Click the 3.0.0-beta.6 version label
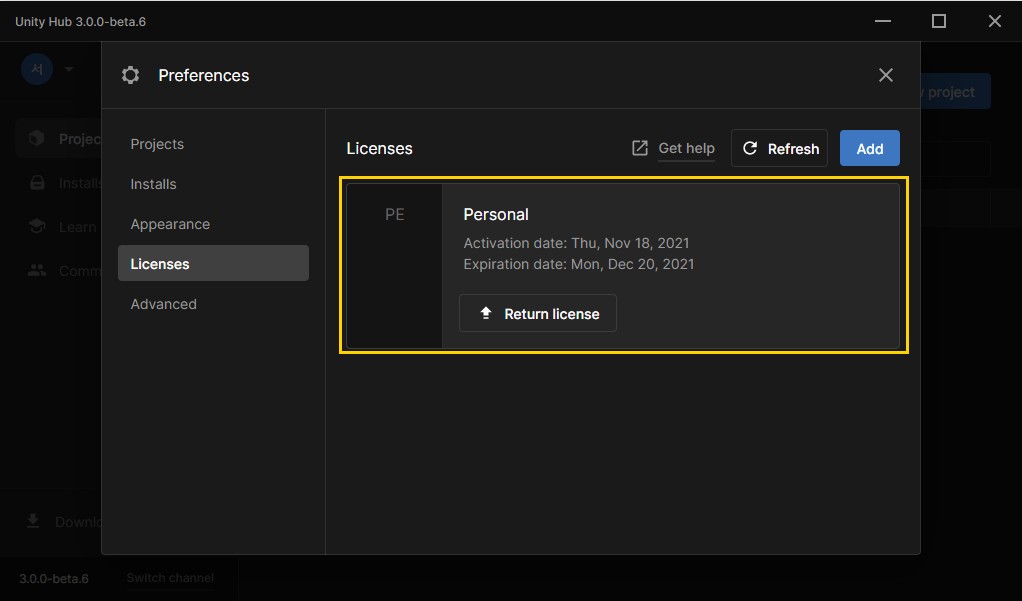The image size is (1022, 601). click(53, 578)
